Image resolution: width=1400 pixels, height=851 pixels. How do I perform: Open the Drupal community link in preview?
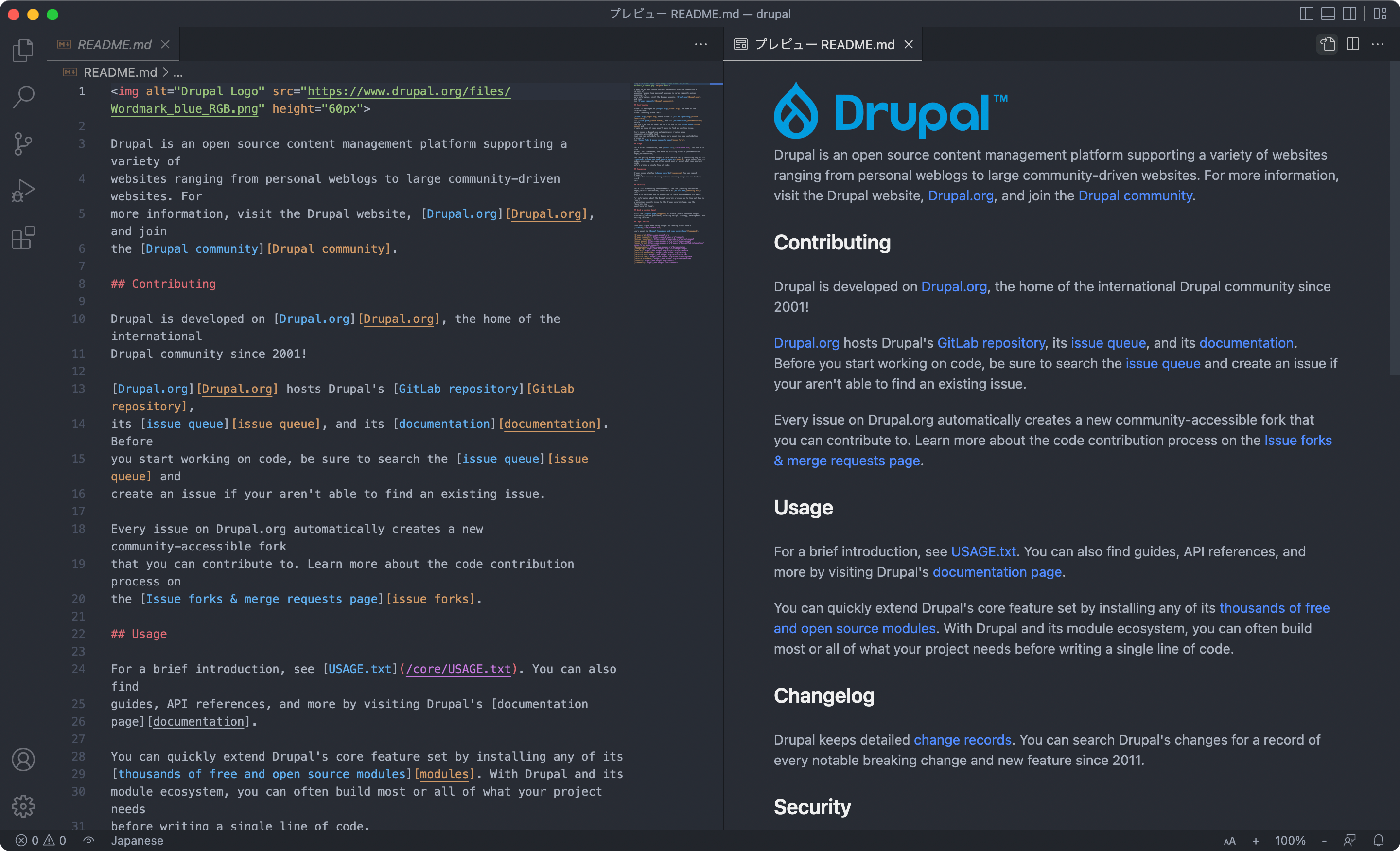tap(1135, 195)
